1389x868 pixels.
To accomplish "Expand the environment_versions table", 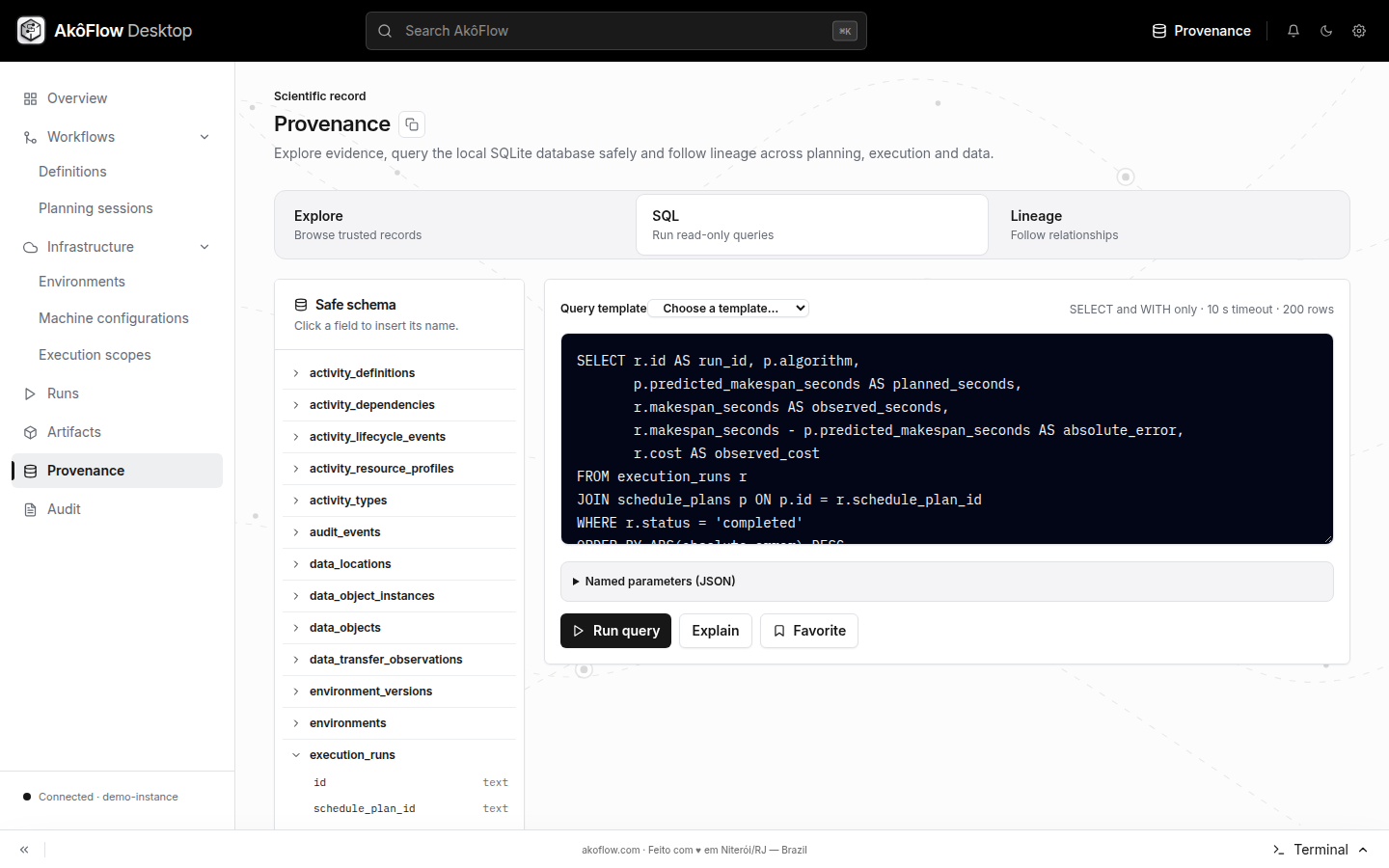I will tap(399, 692).
